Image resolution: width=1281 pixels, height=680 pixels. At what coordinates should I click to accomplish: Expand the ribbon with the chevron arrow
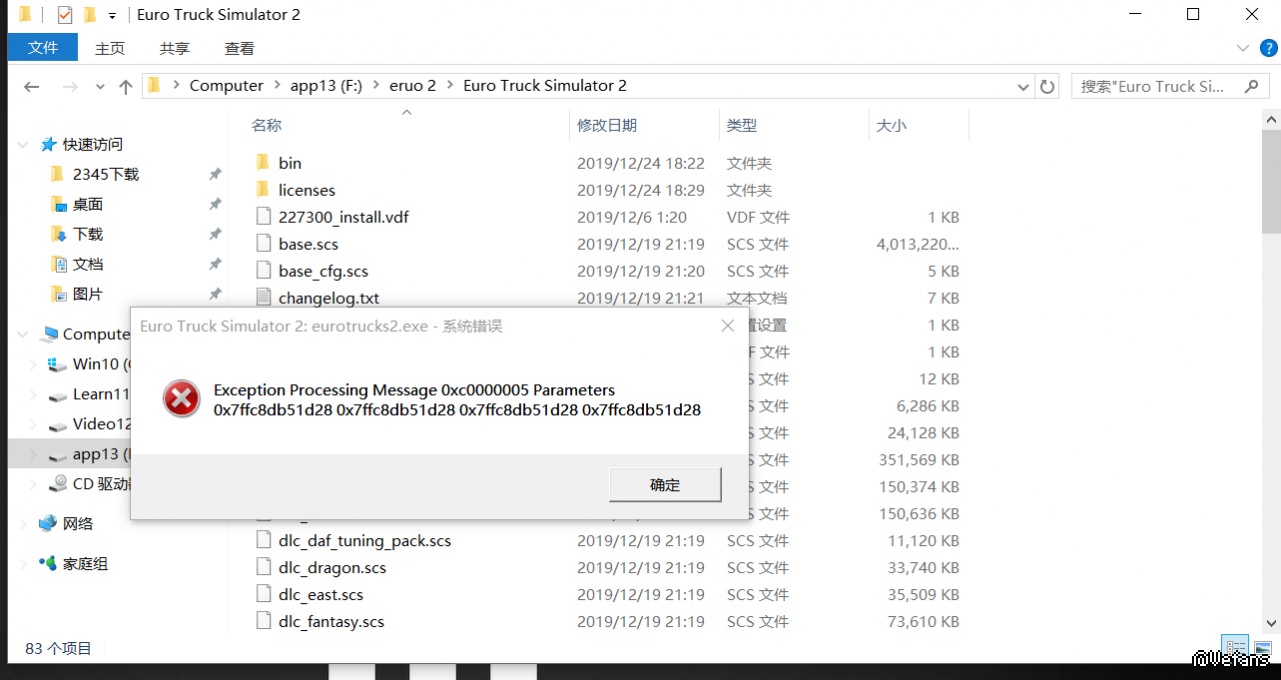click(1243, 48)
